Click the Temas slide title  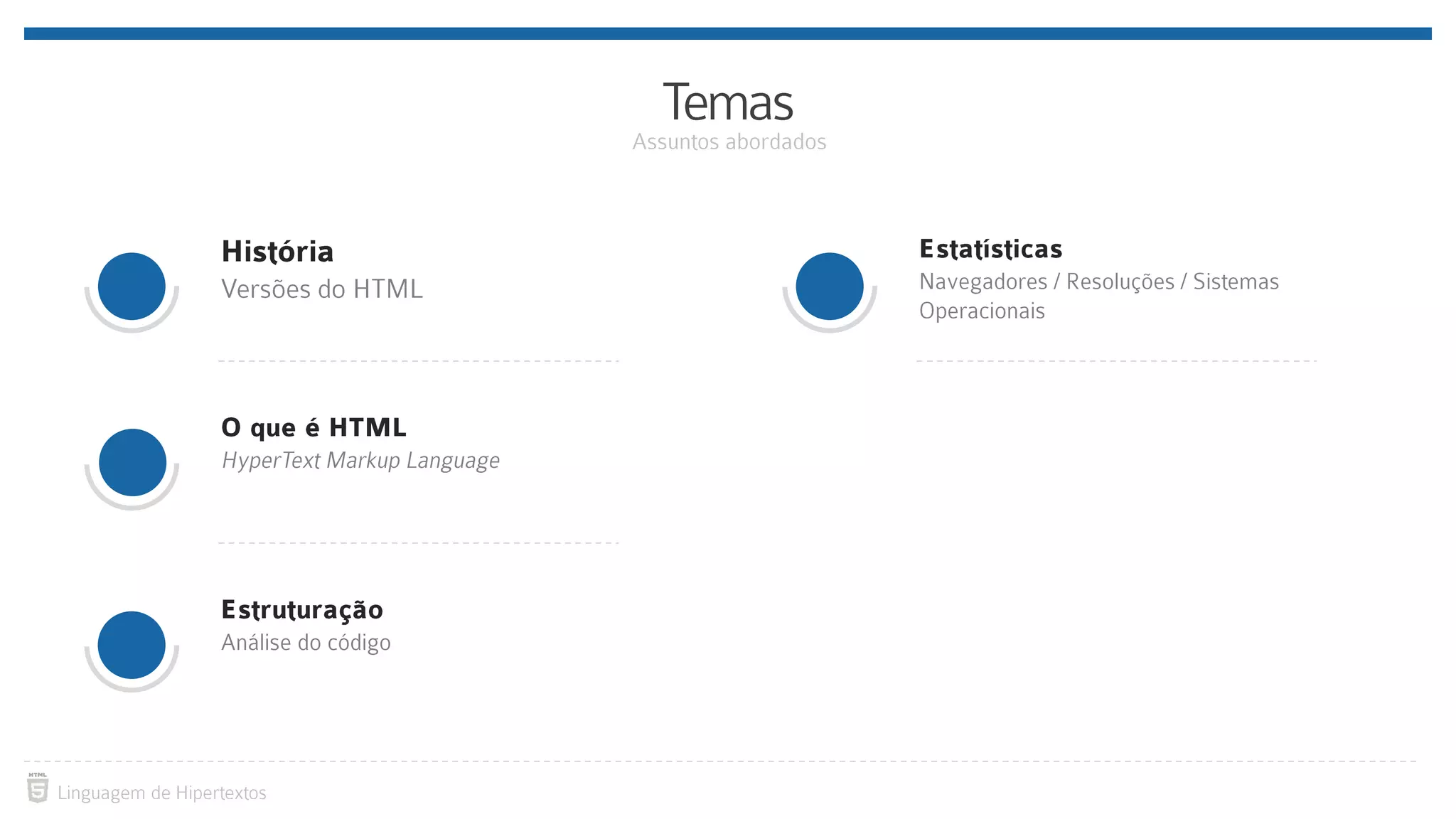728,102
